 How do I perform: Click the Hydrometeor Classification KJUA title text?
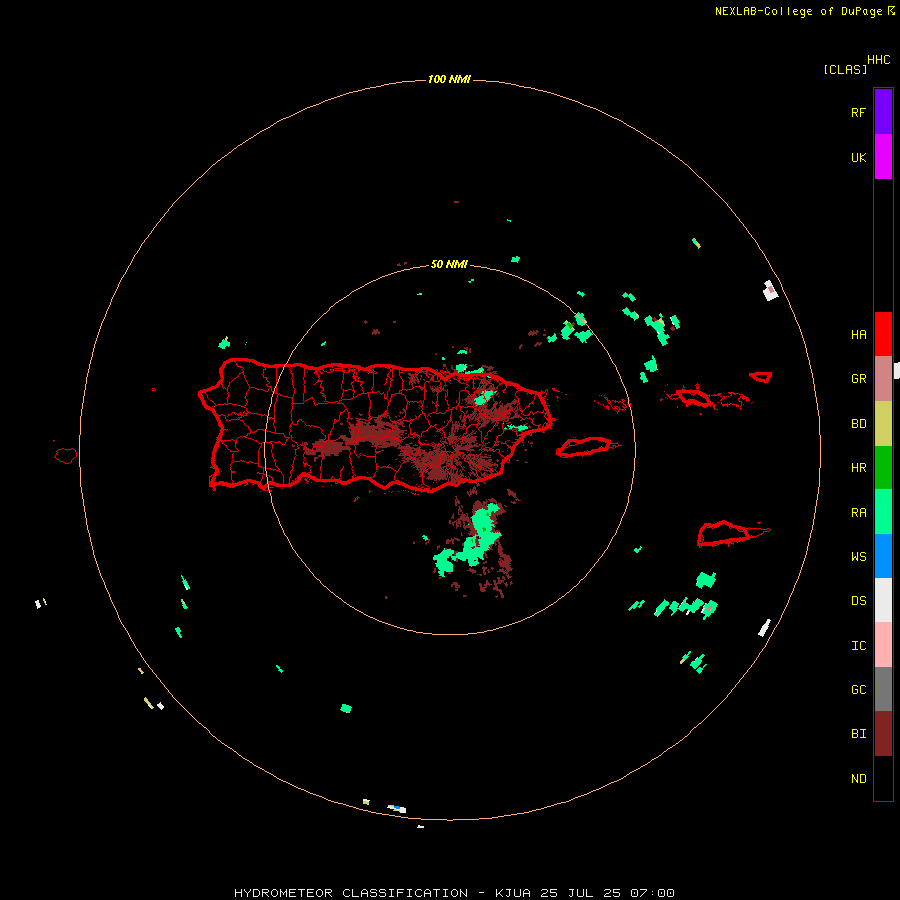pyautogui.click(x=454, y=893)
